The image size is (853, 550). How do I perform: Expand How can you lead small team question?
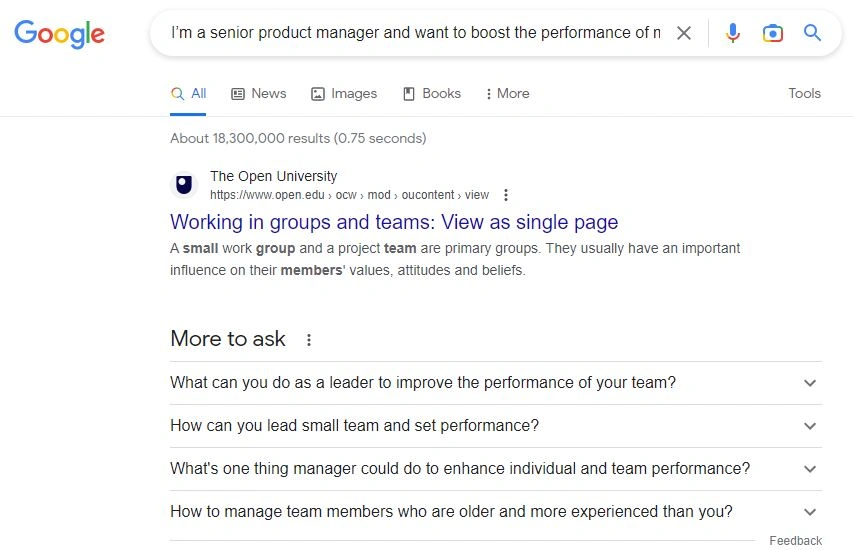pyautogui.click(x=496, y=426)
